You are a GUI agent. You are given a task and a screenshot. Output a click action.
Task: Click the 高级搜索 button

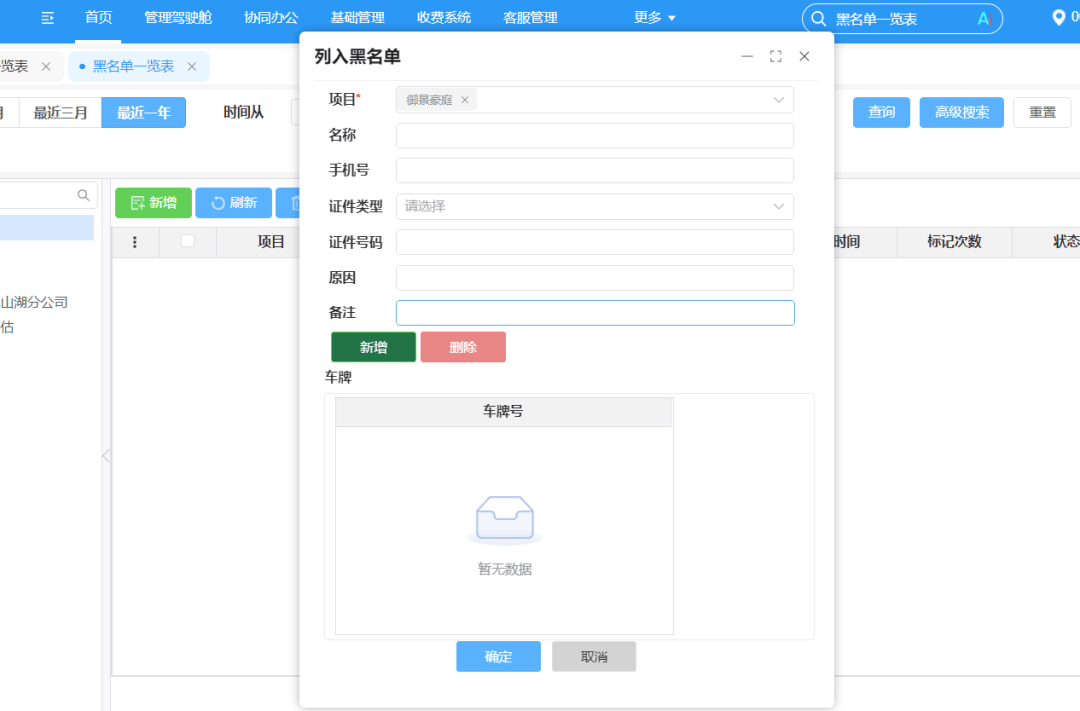tap(962, 112)
